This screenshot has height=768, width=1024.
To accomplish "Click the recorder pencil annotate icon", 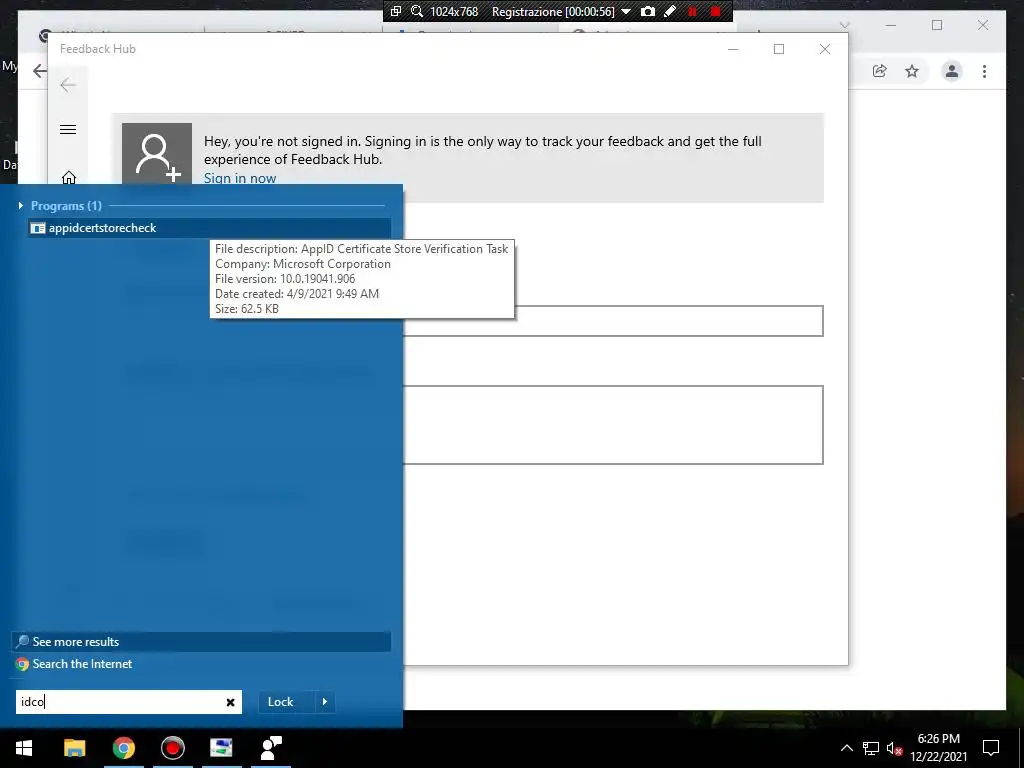I will click(x=669, y=12).
